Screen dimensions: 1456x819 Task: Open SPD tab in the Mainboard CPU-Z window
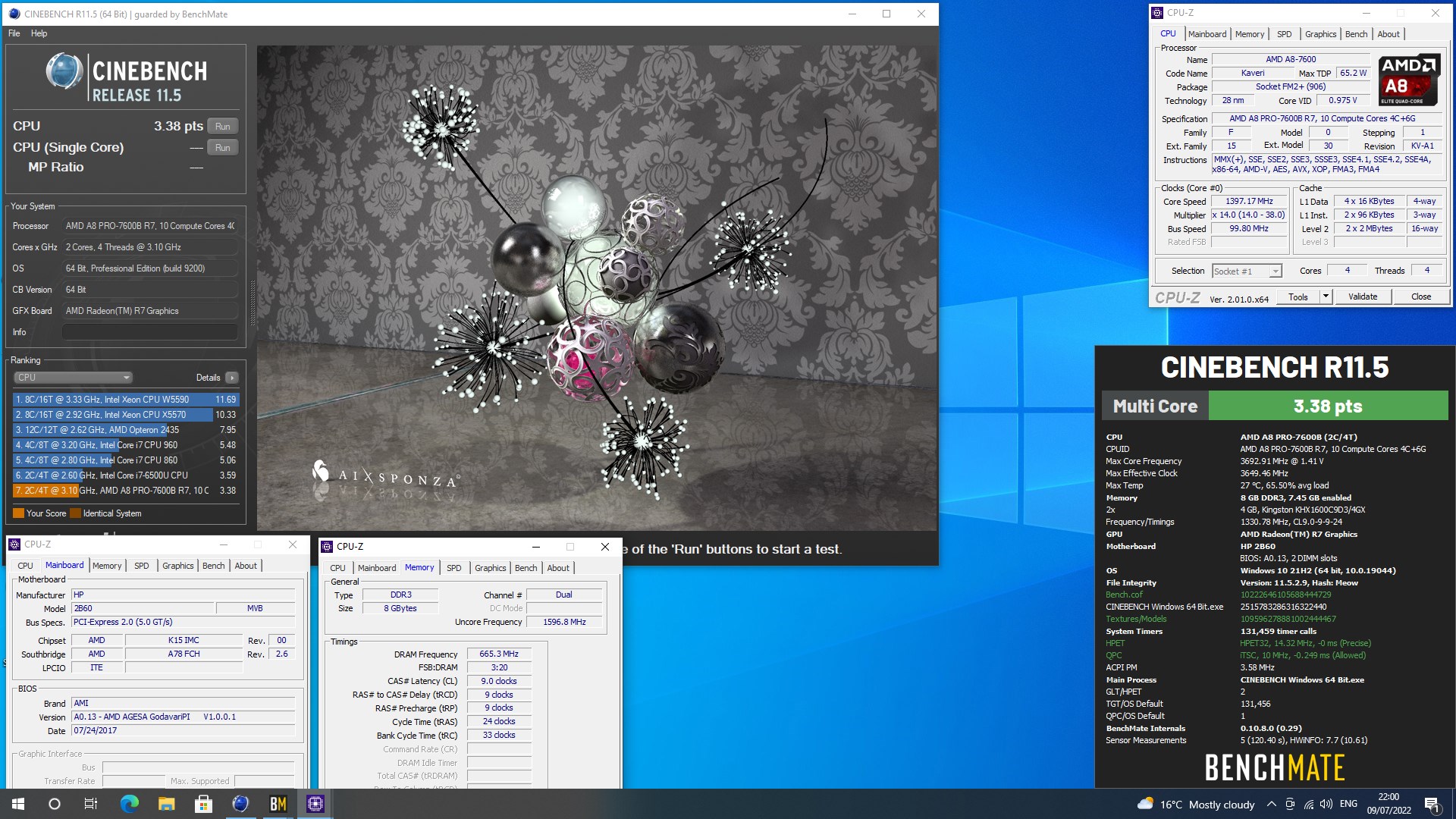(x=141, y=566)
